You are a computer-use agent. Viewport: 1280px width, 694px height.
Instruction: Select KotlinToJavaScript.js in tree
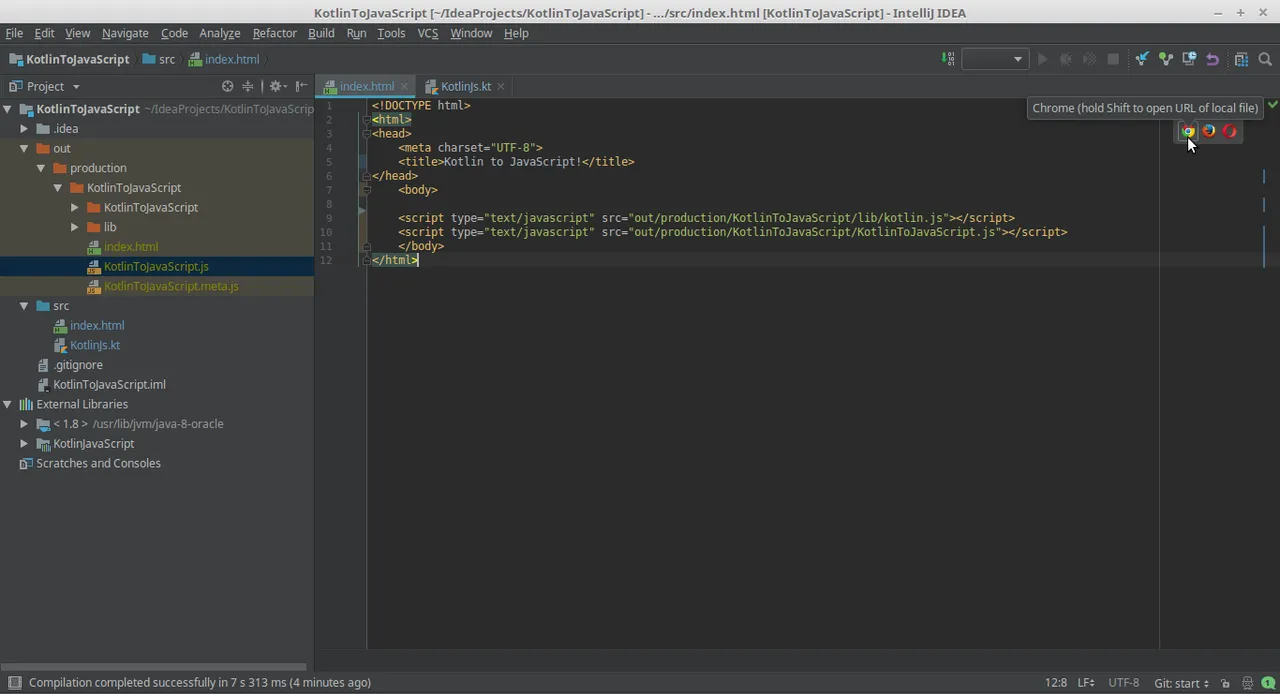pyautogui.click(x=156, y=266)
